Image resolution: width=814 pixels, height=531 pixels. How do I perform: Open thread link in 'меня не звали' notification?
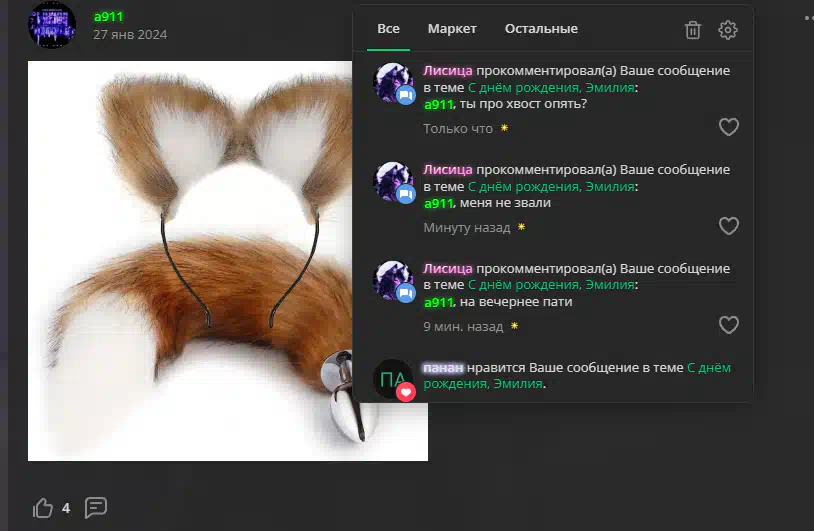(x=551, y=186)
